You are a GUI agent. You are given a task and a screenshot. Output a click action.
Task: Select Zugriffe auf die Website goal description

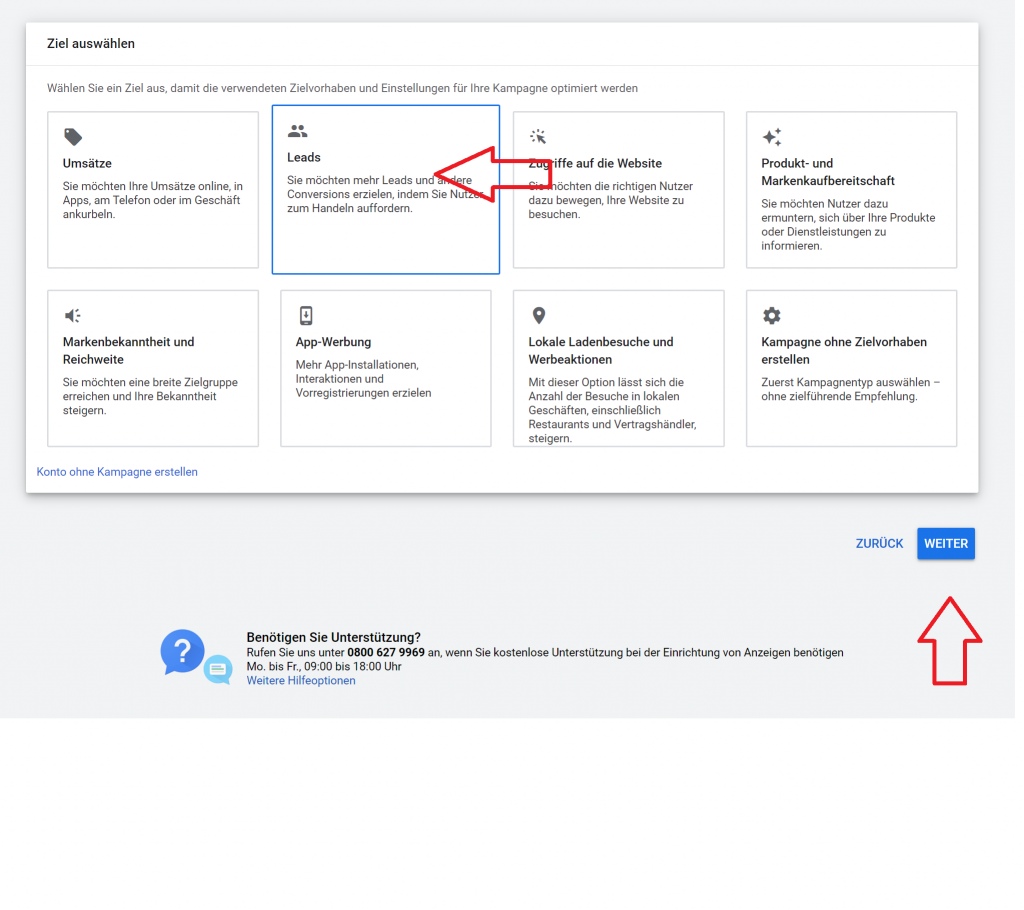[611, 200]
